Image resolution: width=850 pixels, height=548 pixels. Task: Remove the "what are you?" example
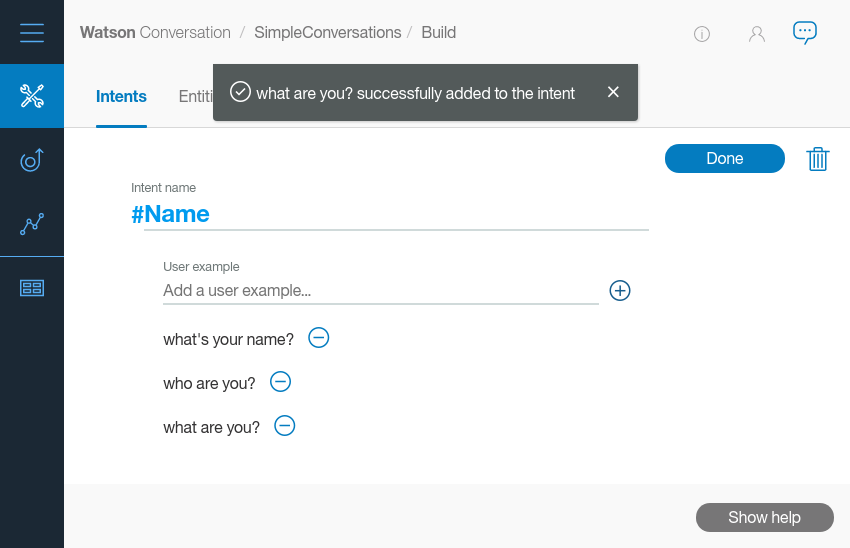click(x=285, y=426)
